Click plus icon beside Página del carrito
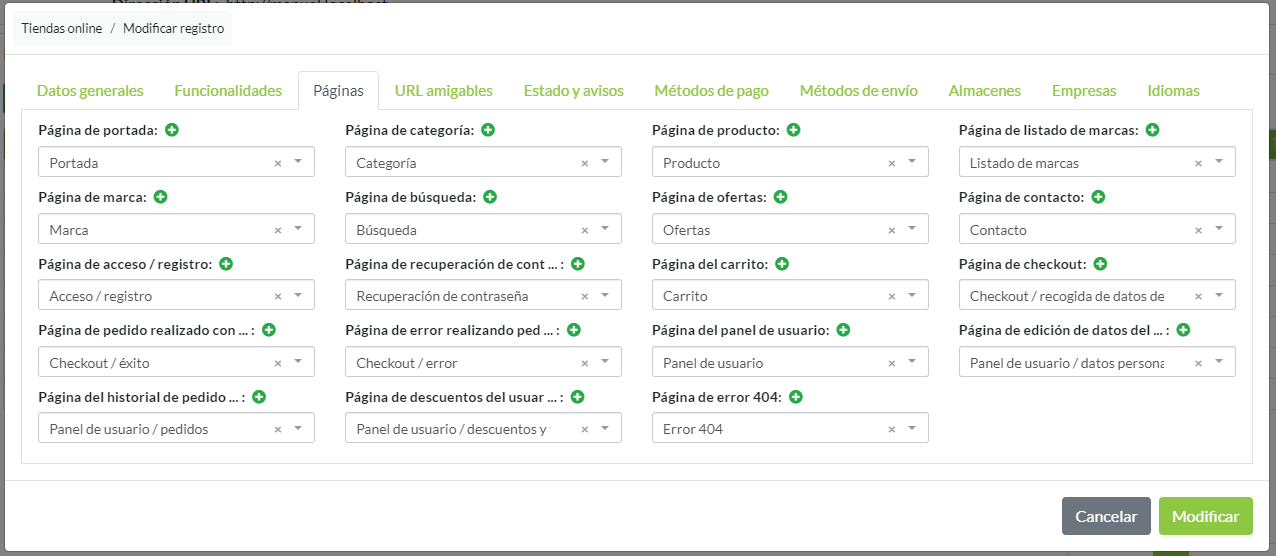The image size is (1276, 556). coord(782,264)
